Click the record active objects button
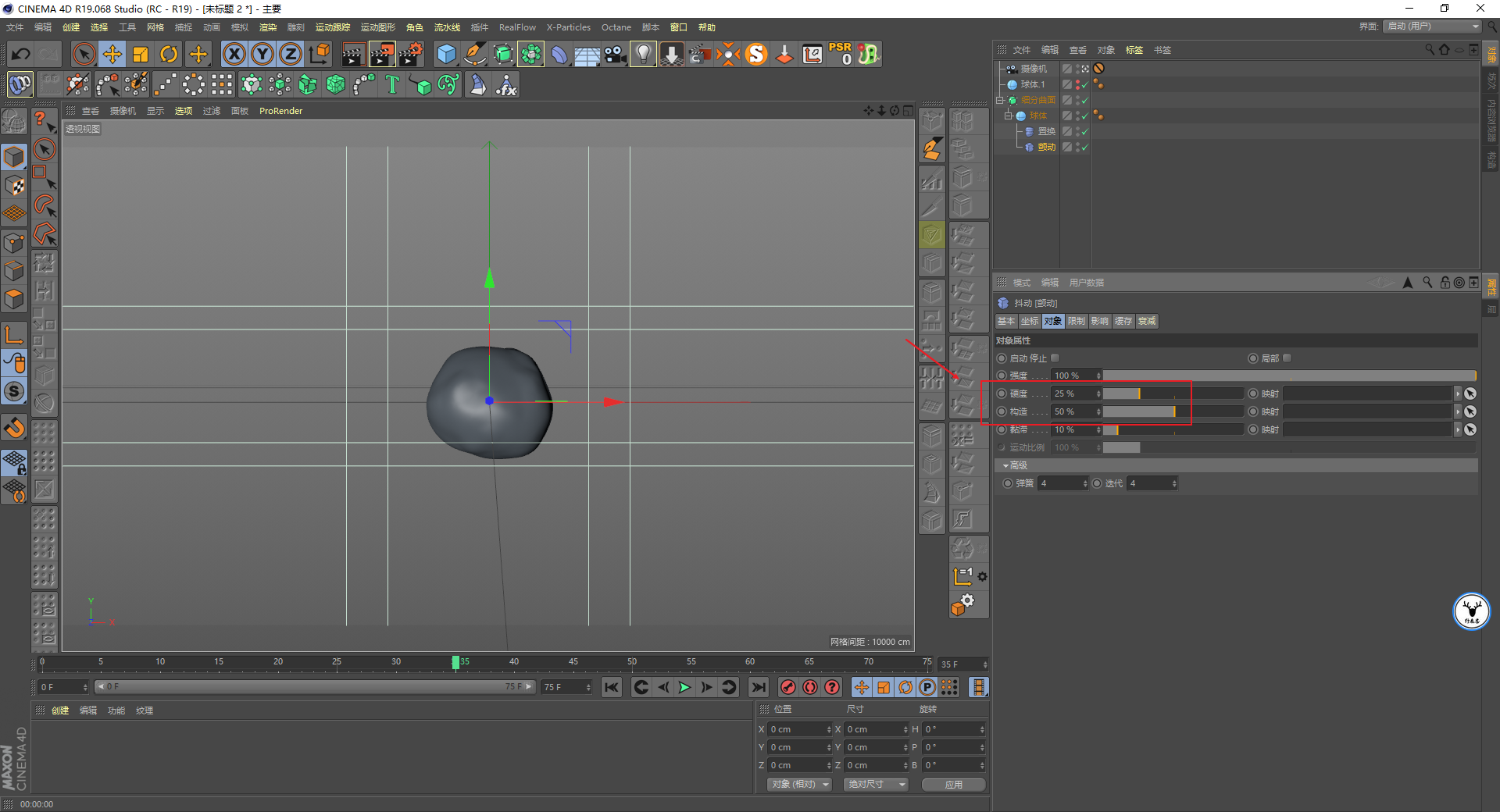 click(x=788, y=687)
